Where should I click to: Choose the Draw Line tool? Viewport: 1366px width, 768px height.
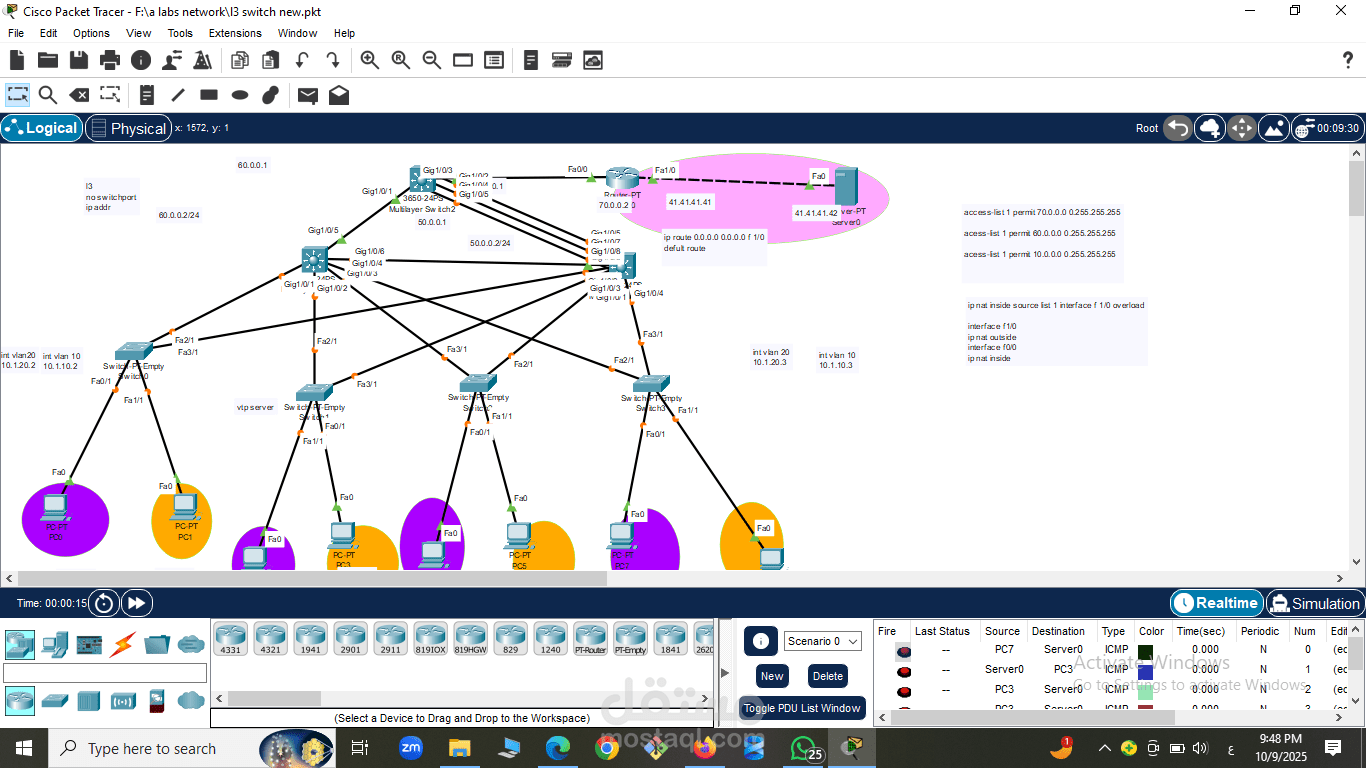click(178, 95)
